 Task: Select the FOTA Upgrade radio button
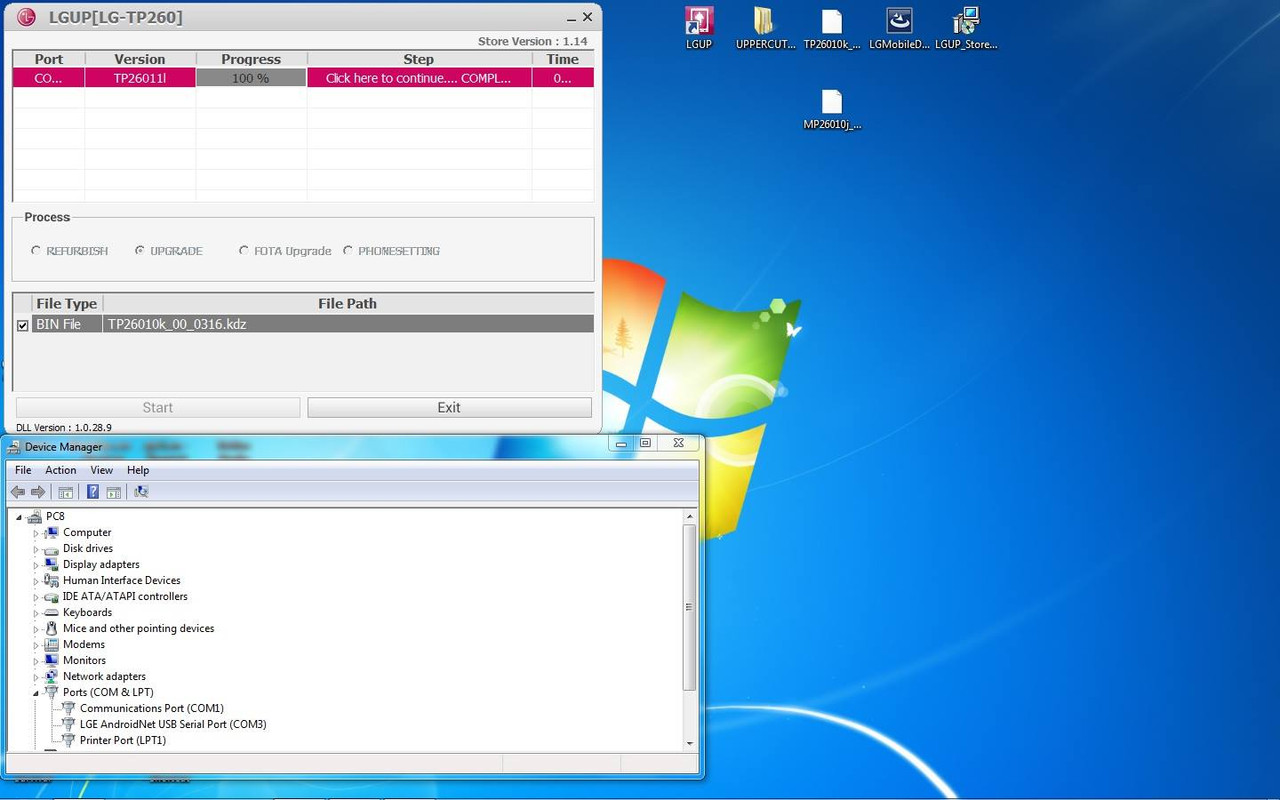tap(244, 251)
